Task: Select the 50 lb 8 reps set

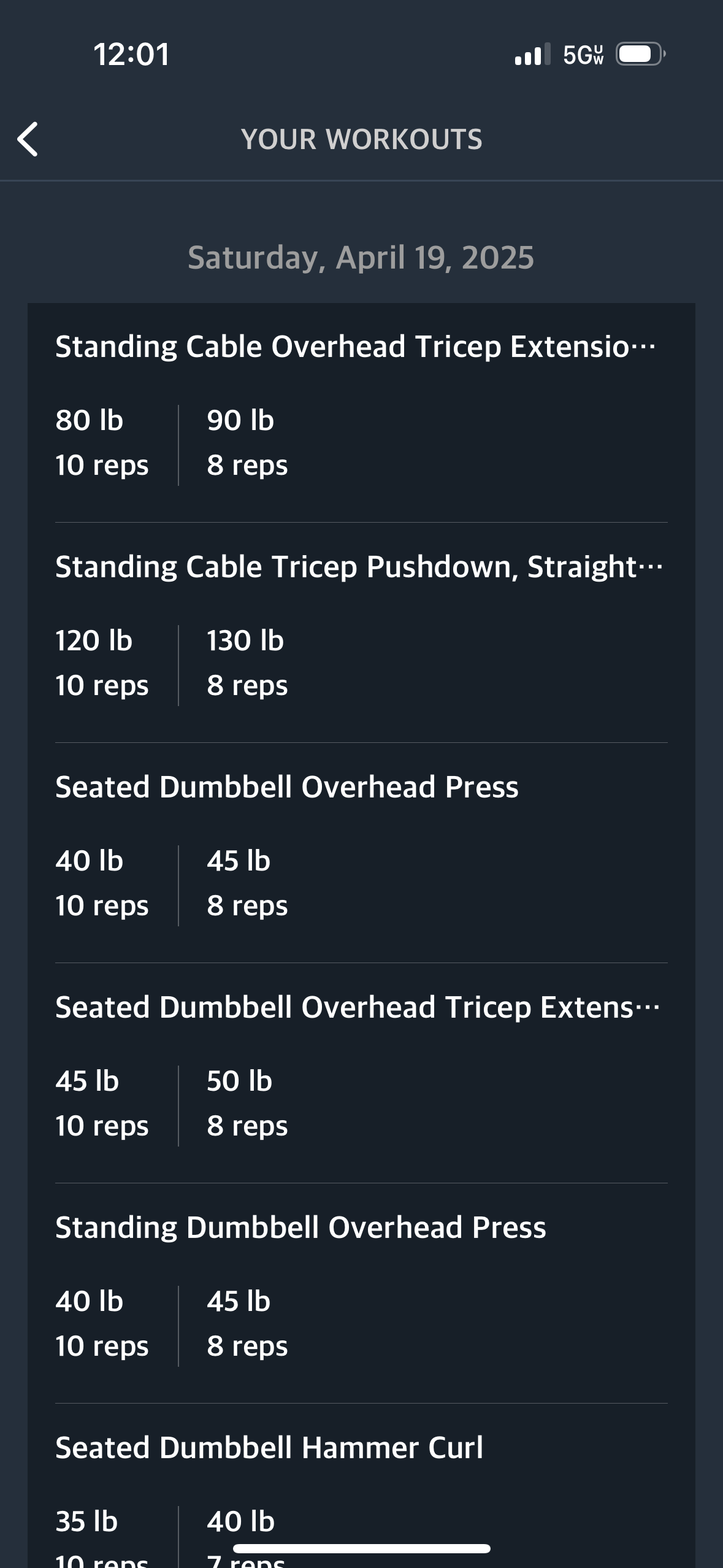Action: (x=247, y=1104)
